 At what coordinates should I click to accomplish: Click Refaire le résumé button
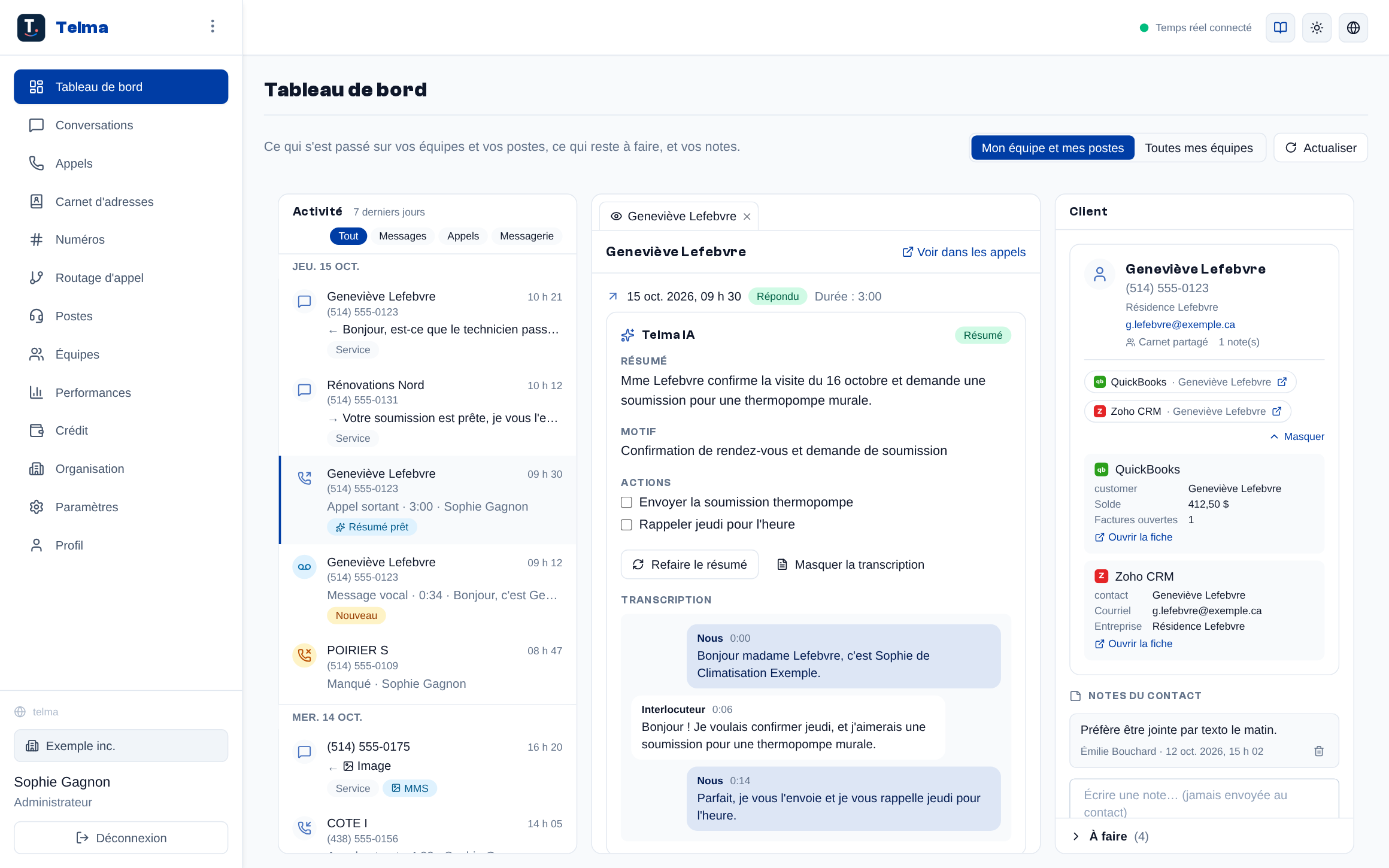690,564
